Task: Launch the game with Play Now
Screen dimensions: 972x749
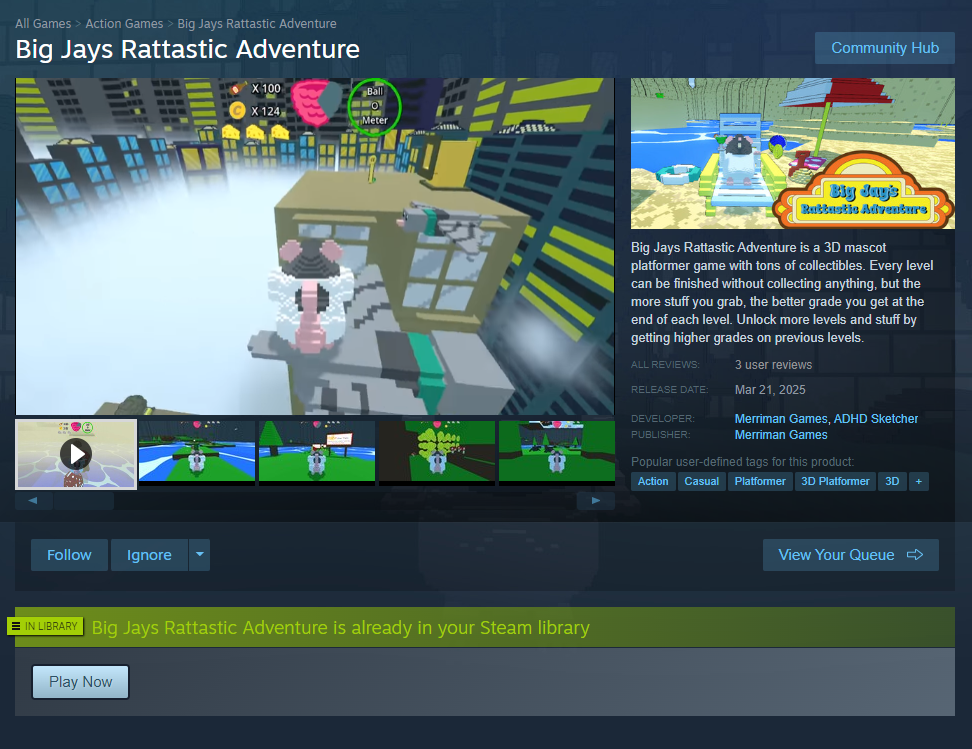Action: [x=81, y=682]
